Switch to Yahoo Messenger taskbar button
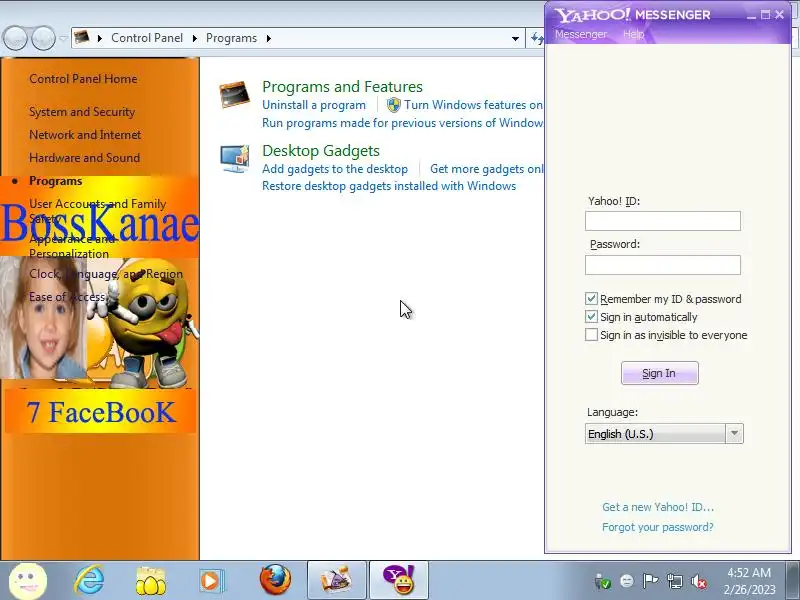Screen dimensions: 800x600 pyautogui.click(x=398, y=580)
